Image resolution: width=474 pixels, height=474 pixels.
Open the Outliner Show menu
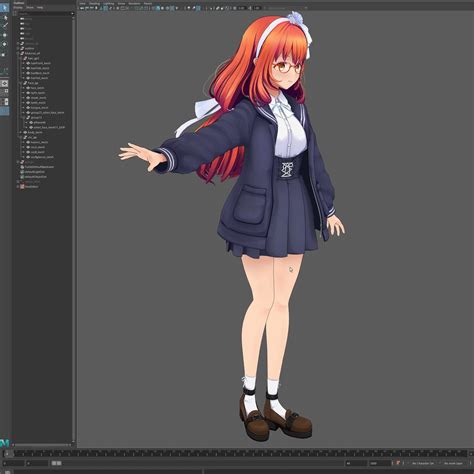30,7
